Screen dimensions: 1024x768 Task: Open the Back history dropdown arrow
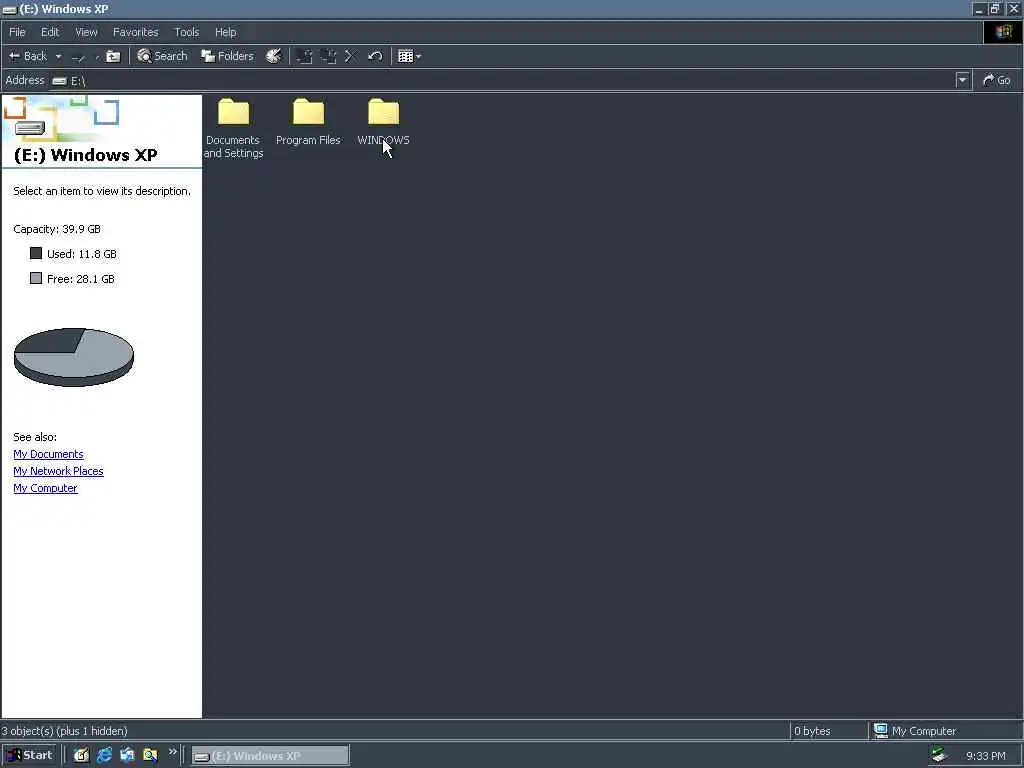click(x=58, y=57)
